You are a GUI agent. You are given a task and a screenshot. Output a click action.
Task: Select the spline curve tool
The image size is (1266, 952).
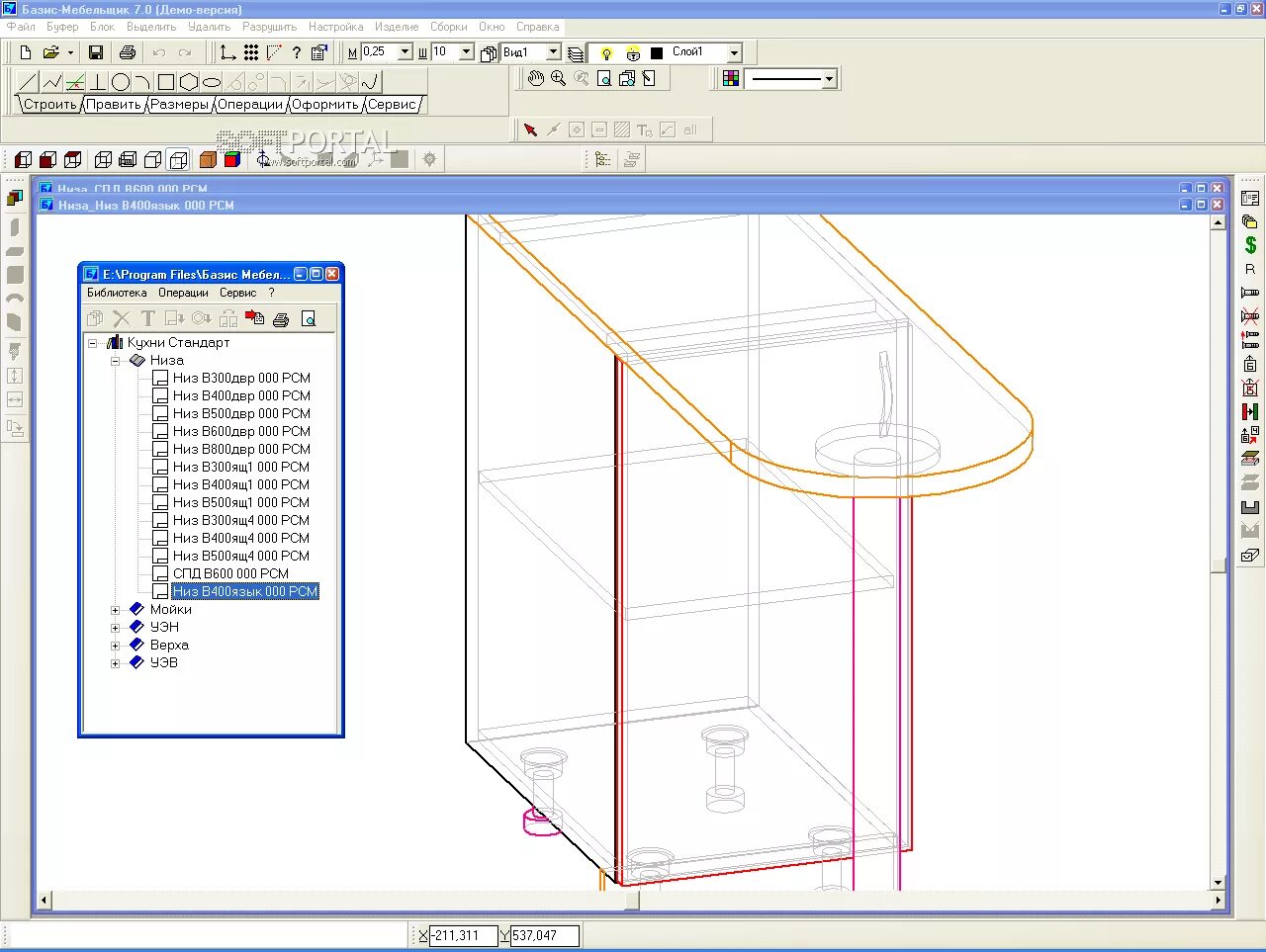pos(371,82)
